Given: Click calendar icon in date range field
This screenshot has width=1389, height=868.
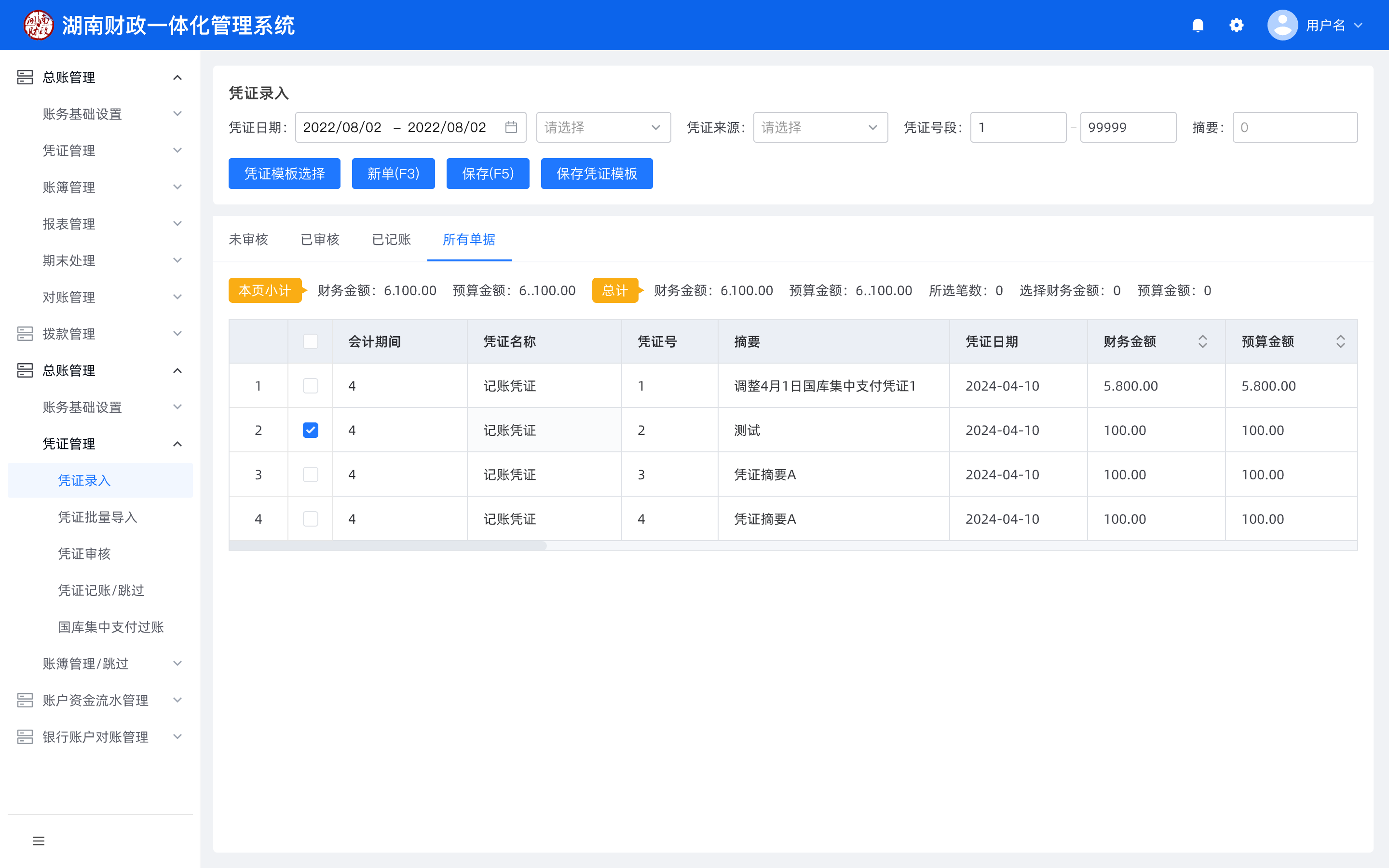Looking at the screenshot, I should 511,127.
